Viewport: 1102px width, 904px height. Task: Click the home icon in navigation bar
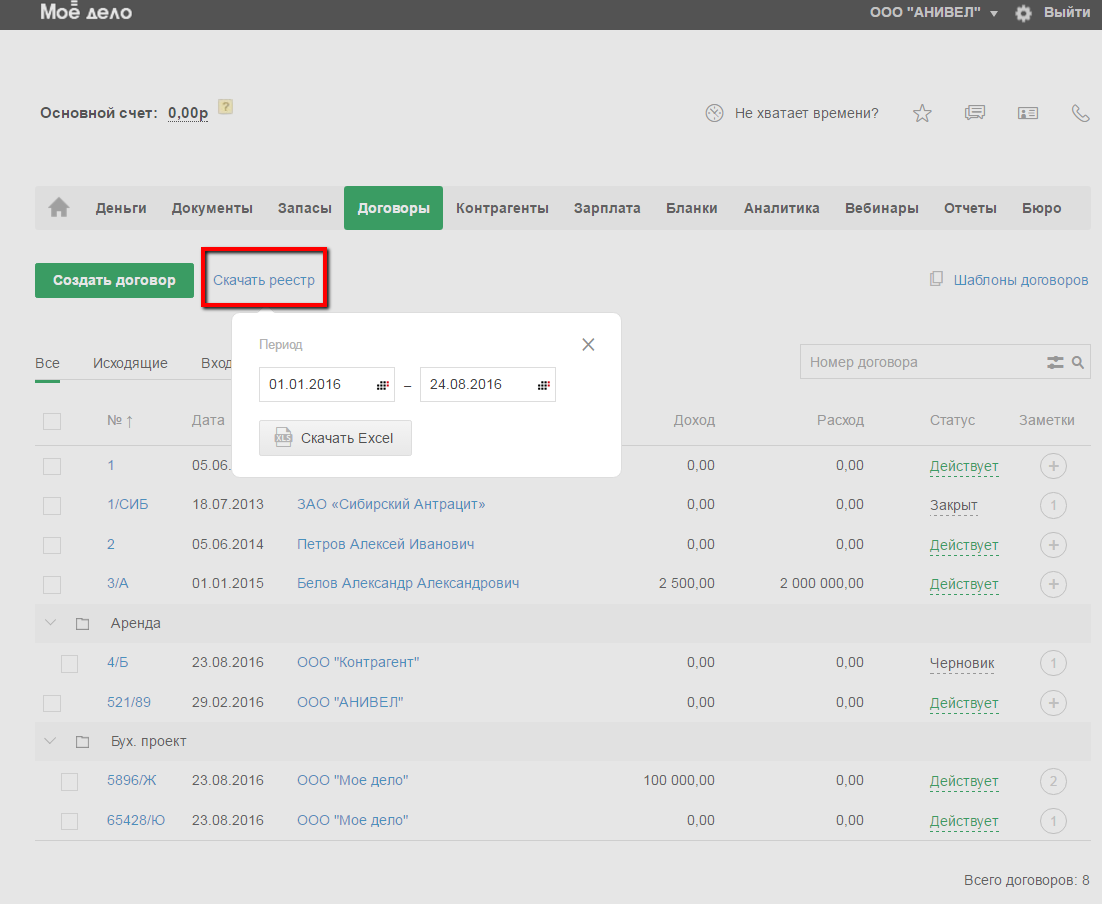[59, 208]
